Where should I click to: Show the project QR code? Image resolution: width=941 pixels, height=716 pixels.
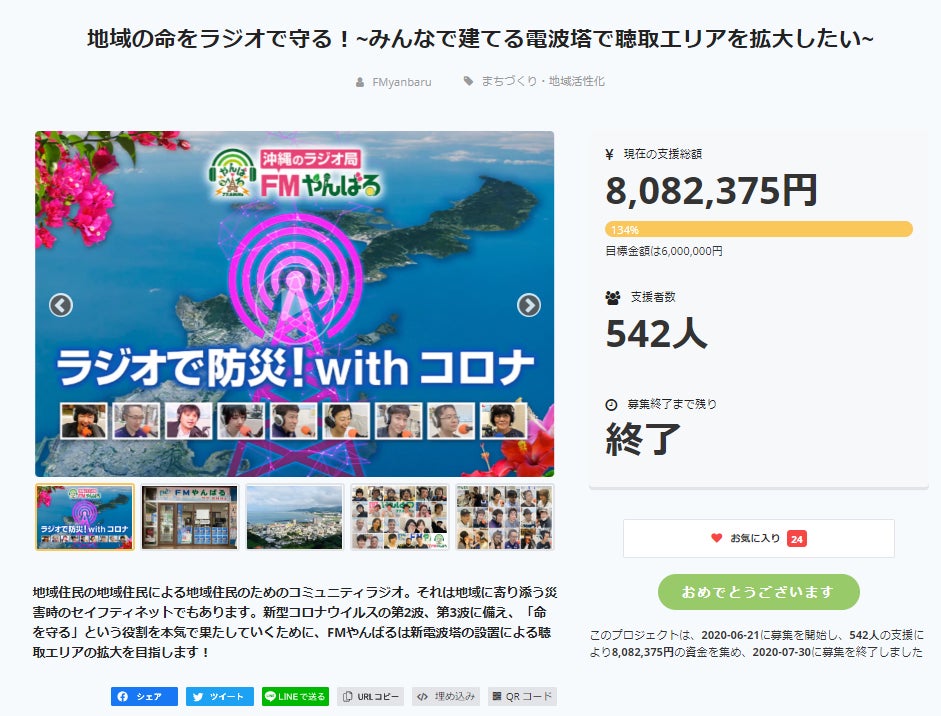pyautogui.click(x=522, y=697)
